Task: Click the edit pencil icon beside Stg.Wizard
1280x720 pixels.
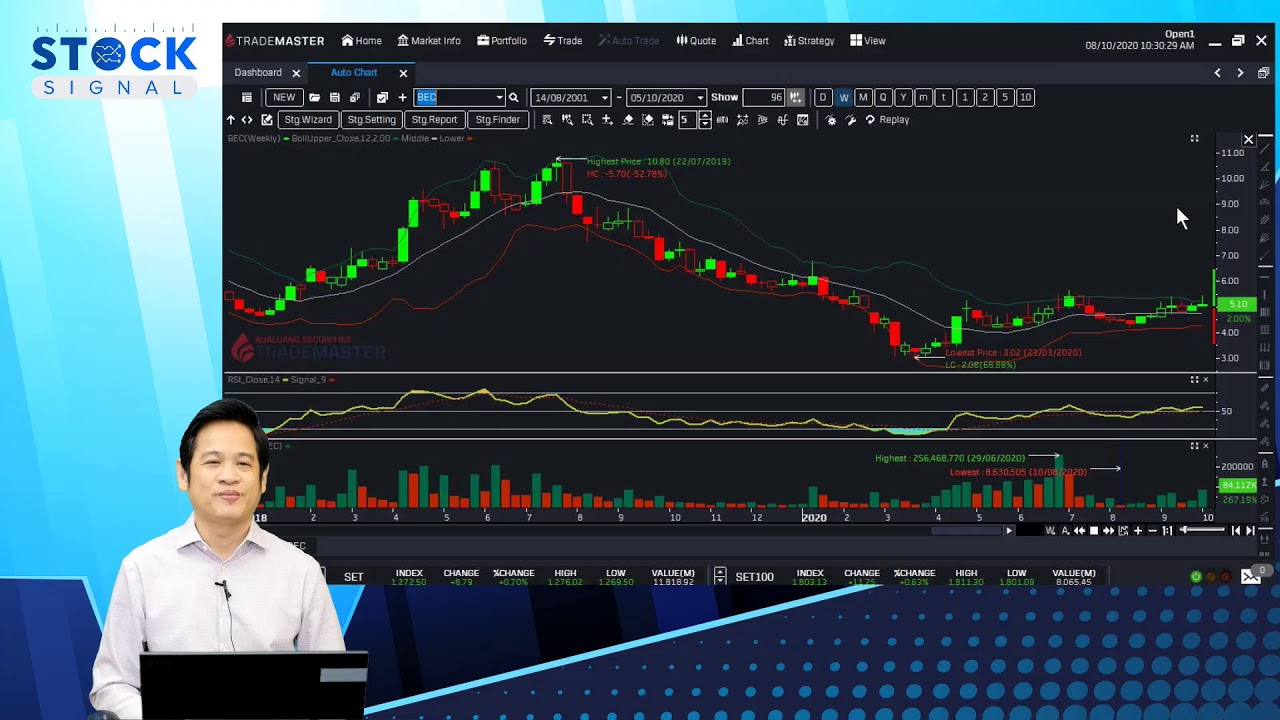Action: click(267, 119)
